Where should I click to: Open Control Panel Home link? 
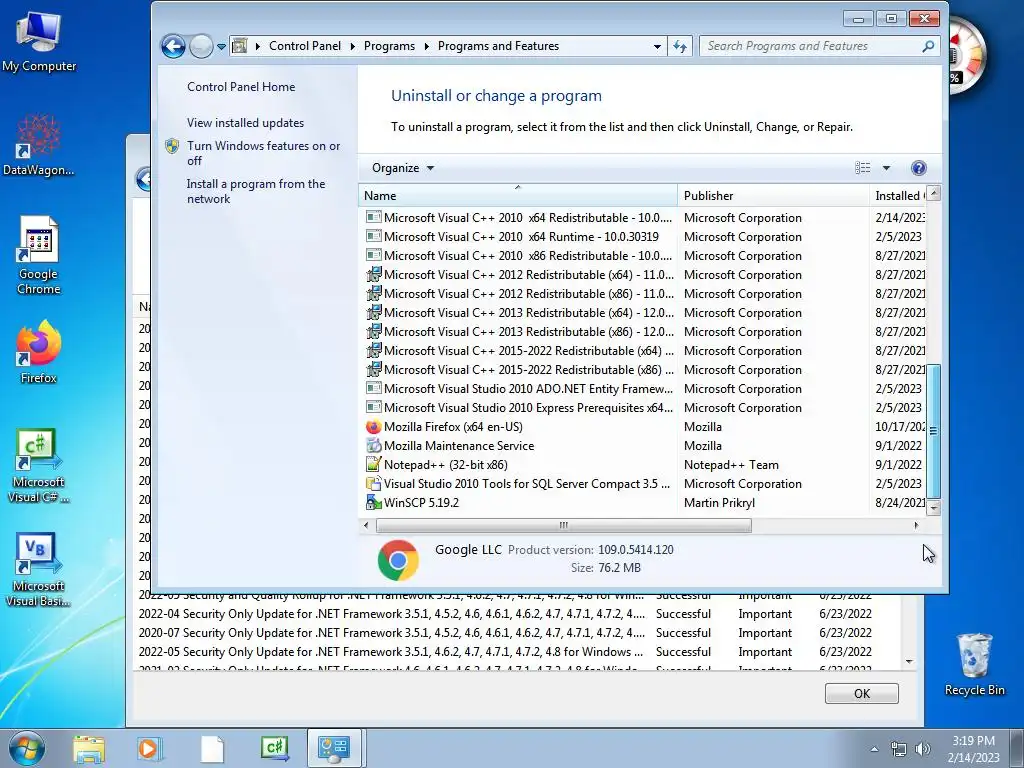(241, 87)
